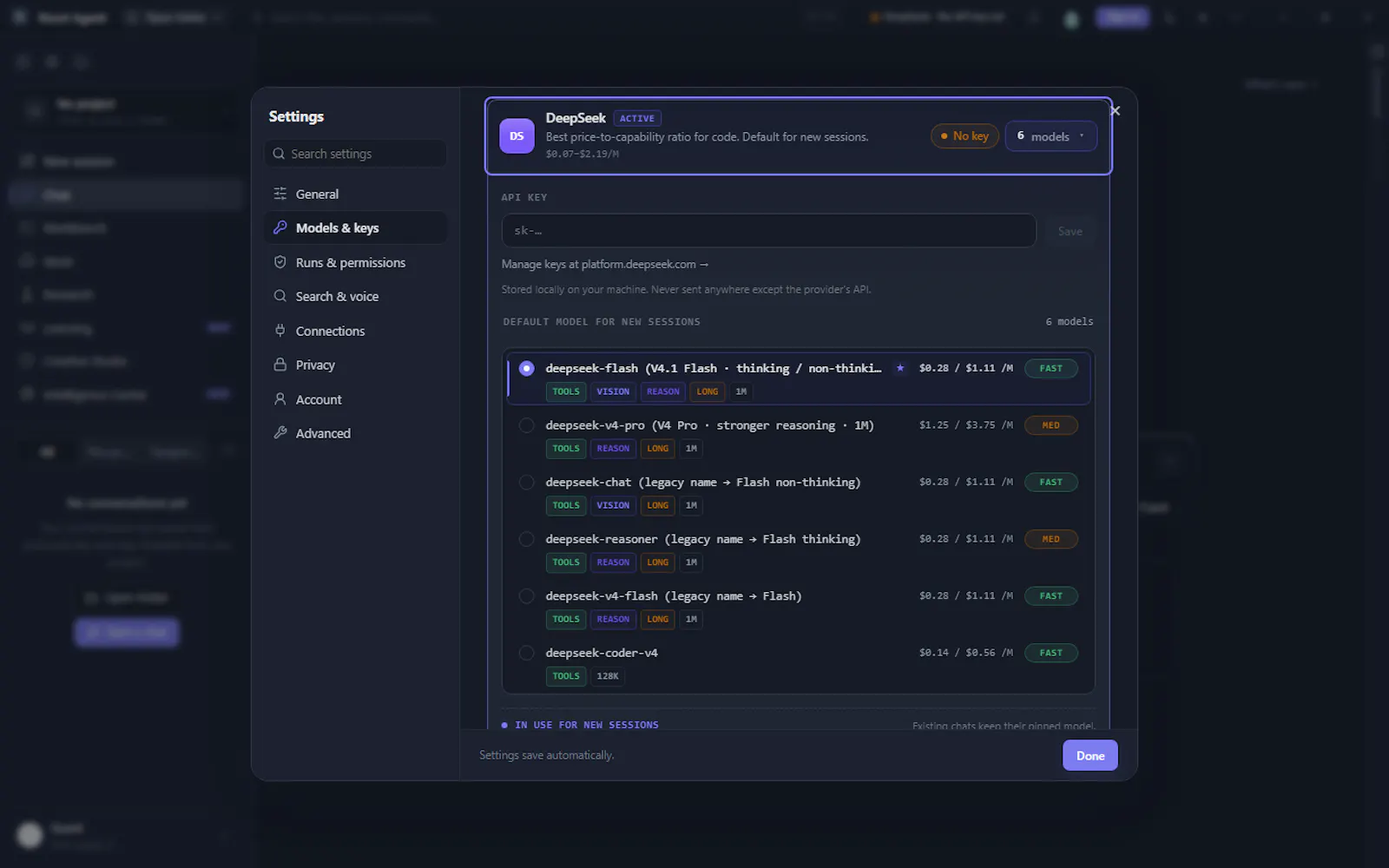Click the $1.25 / $3.75 /M price
The image size is (1389, 868).
(966, 425)
